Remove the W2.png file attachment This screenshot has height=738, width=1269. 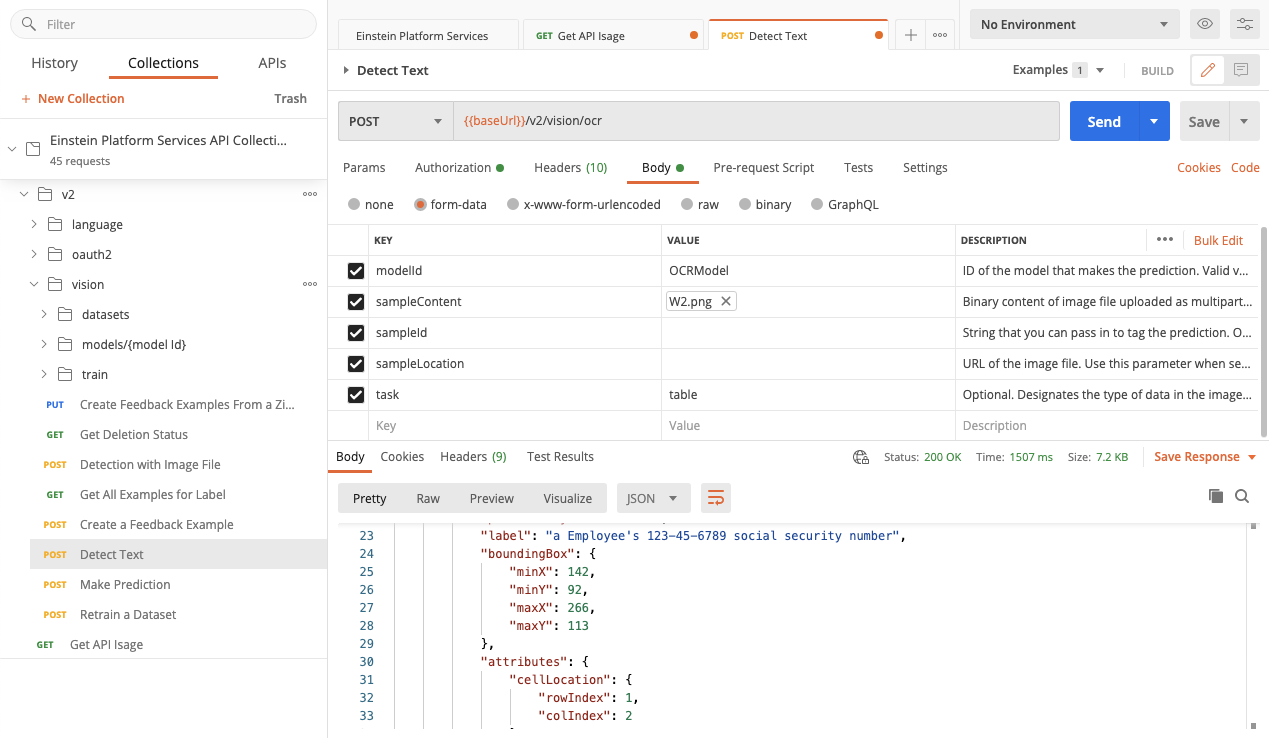pos(726,301)
